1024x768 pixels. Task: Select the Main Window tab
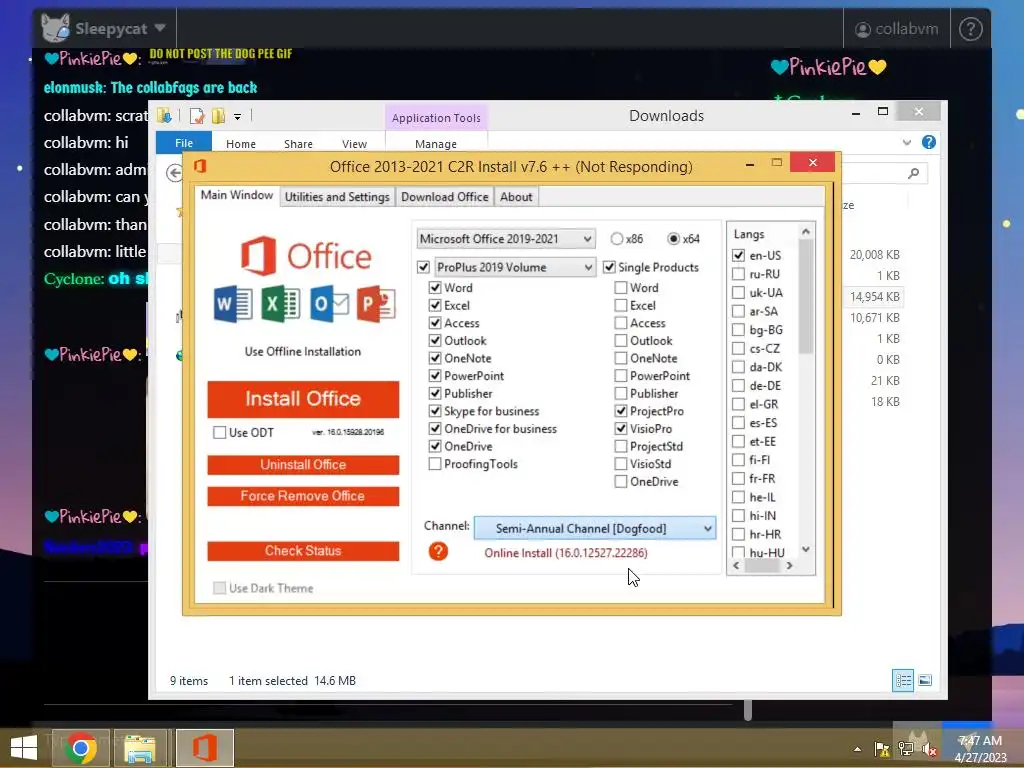click(236, 195)
